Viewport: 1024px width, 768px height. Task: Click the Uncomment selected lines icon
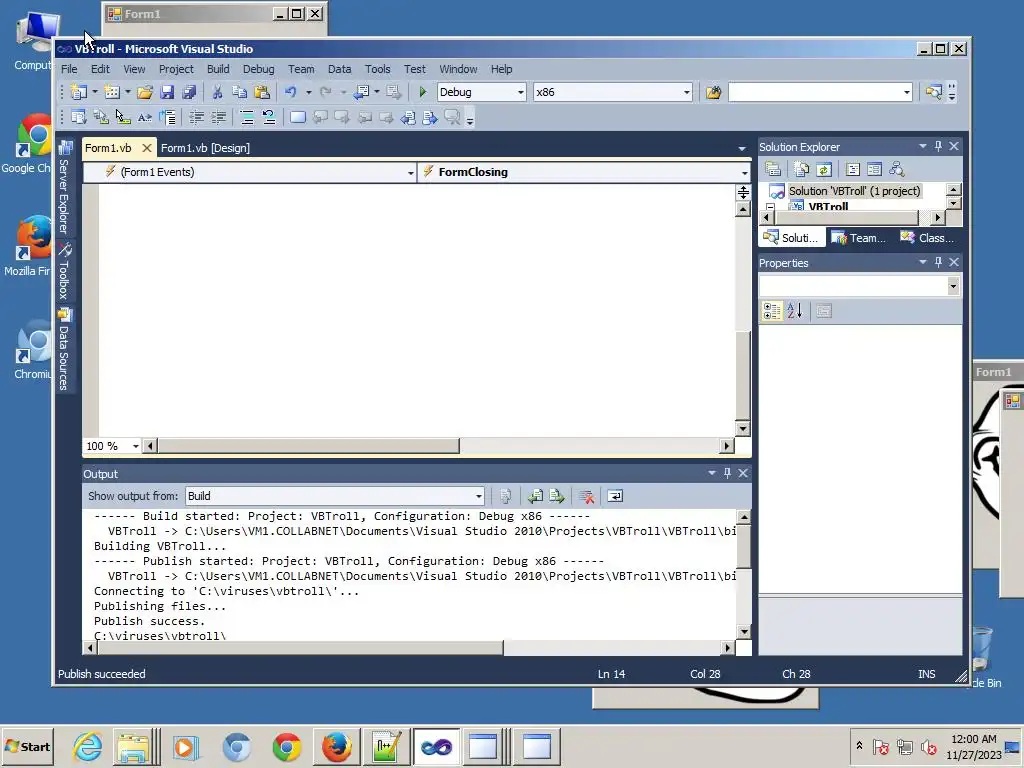click(x=268, y=117)
